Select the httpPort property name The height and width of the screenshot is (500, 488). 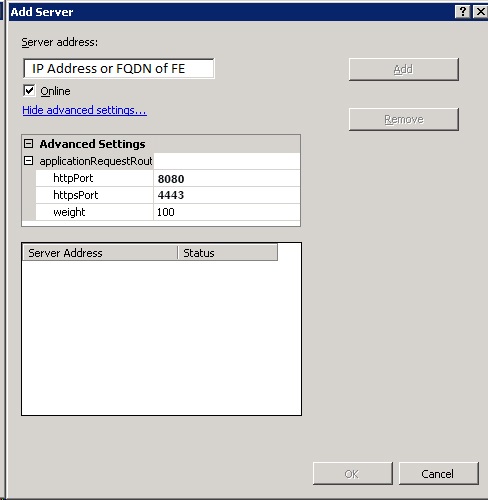click(73, 178)
